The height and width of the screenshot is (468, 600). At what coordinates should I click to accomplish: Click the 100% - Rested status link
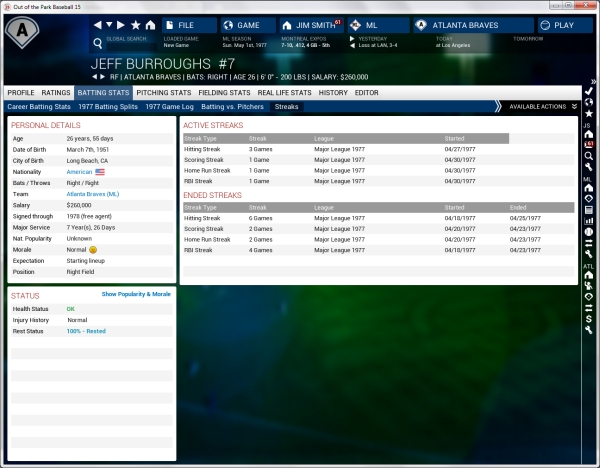pos(86,331)
